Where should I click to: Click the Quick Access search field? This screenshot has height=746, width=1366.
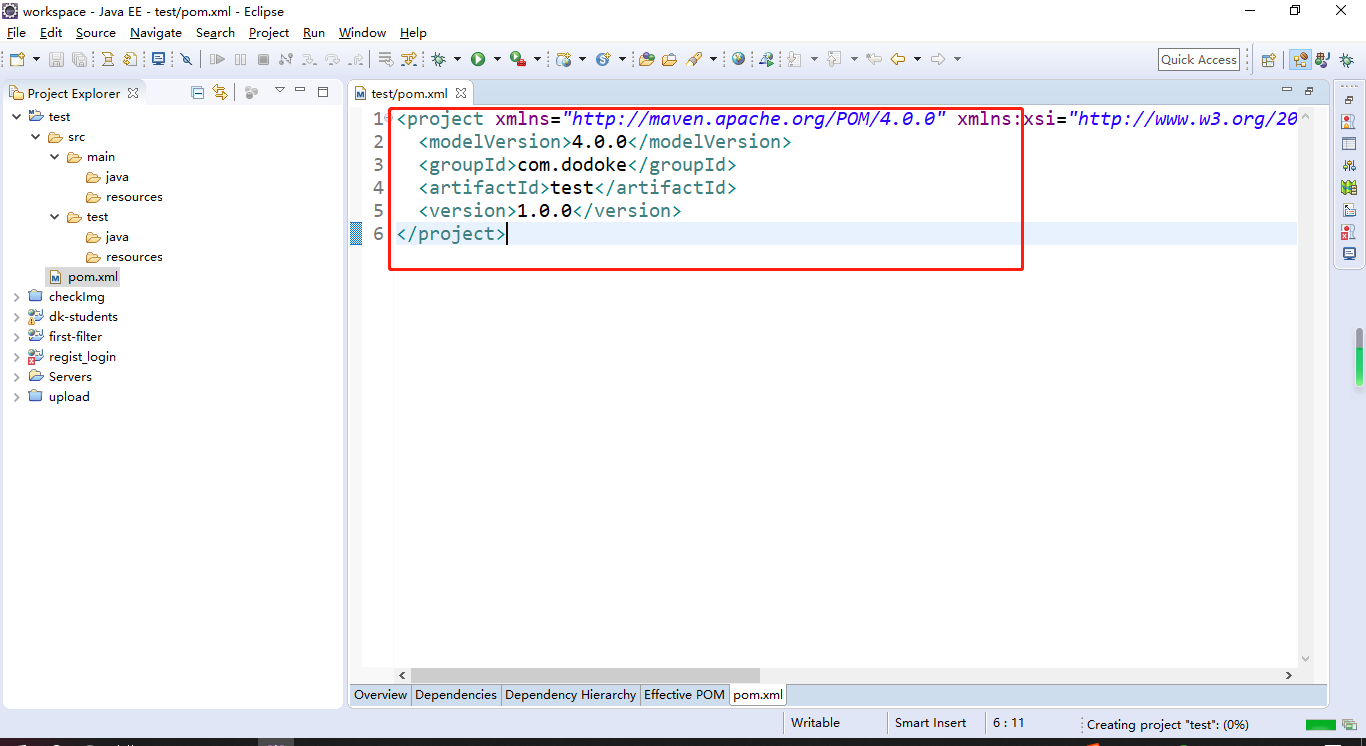1199,60
